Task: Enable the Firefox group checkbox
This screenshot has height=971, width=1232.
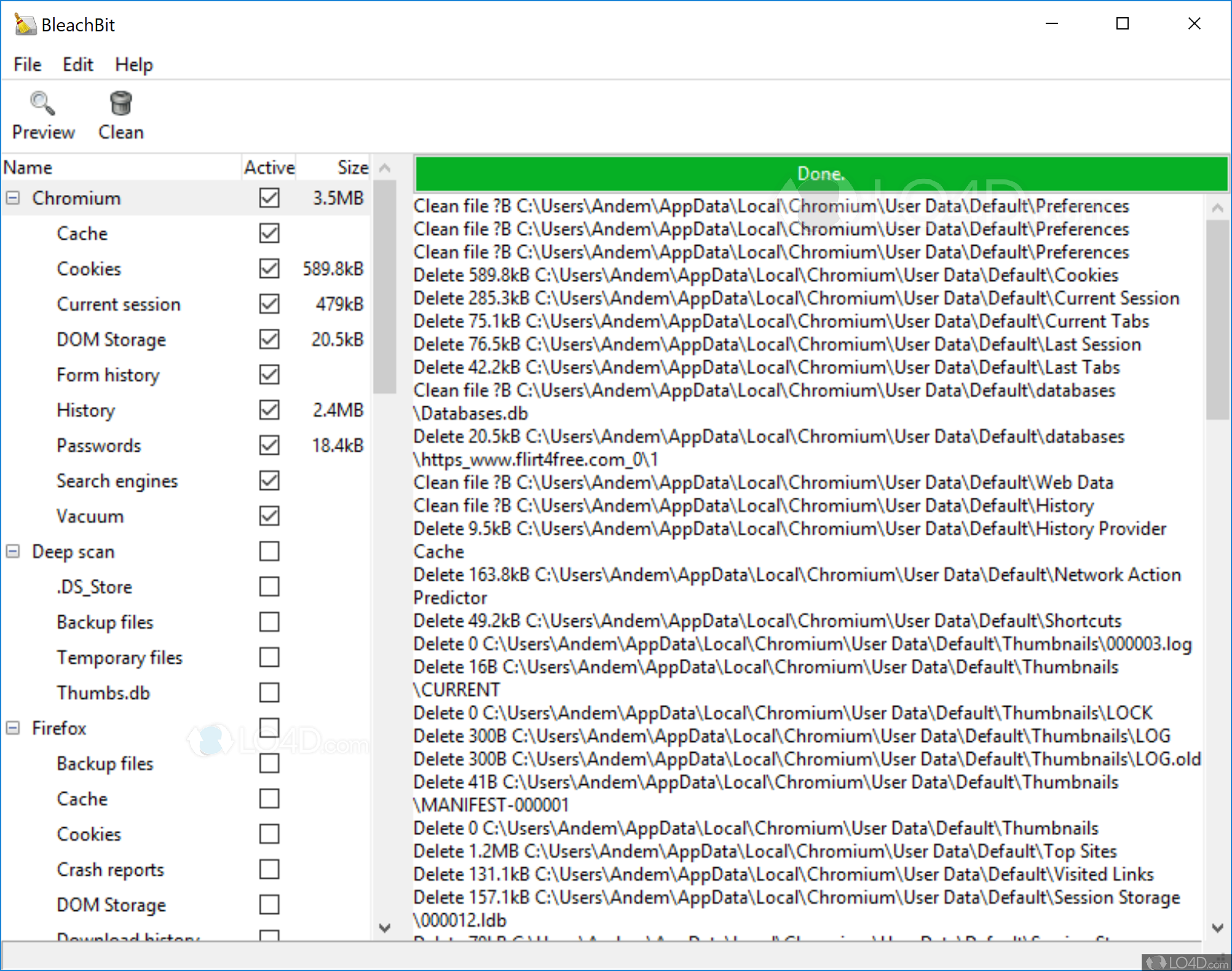Action: tap(269, 728)
